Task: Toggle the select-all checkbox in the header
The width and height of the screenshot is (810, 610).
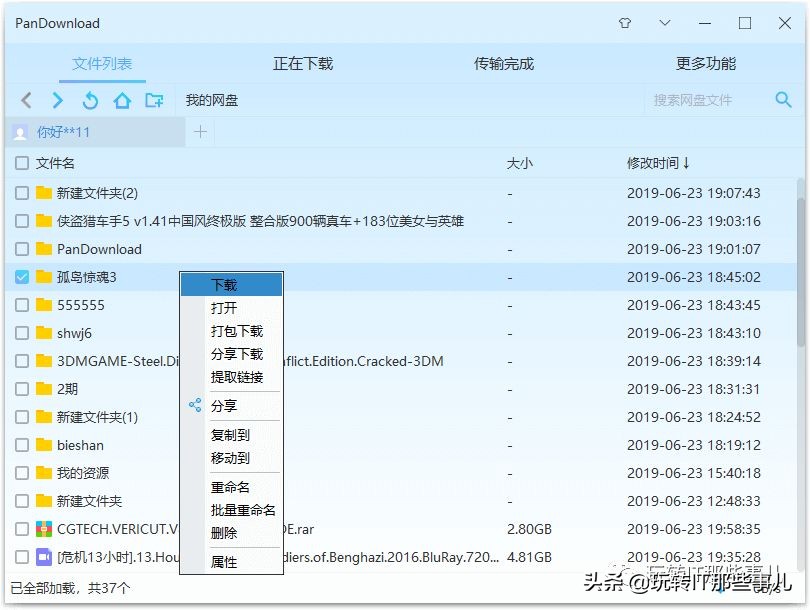Action: pos(22,163)
